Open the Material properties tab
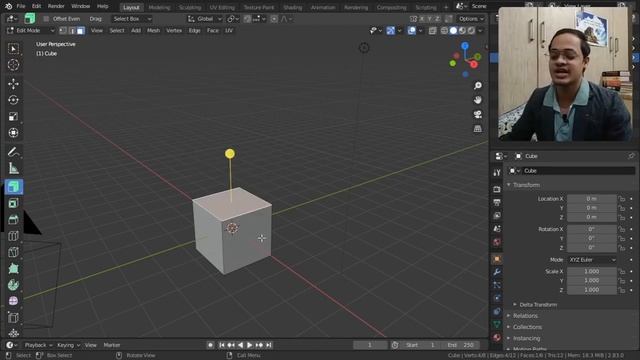The height and width of the screenshot is (360, 640). tap(497, 337)
